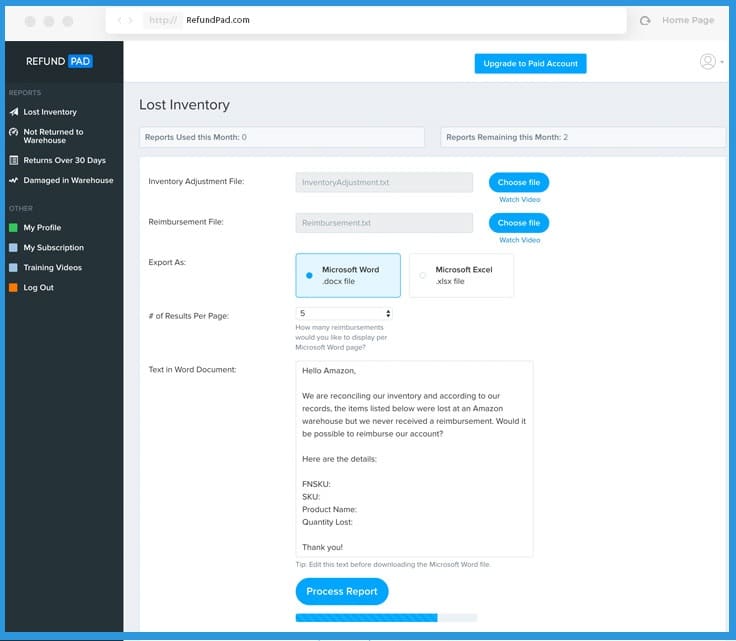
Task: Click Reports Used this Month: 0 text
Action: [196, 137]
